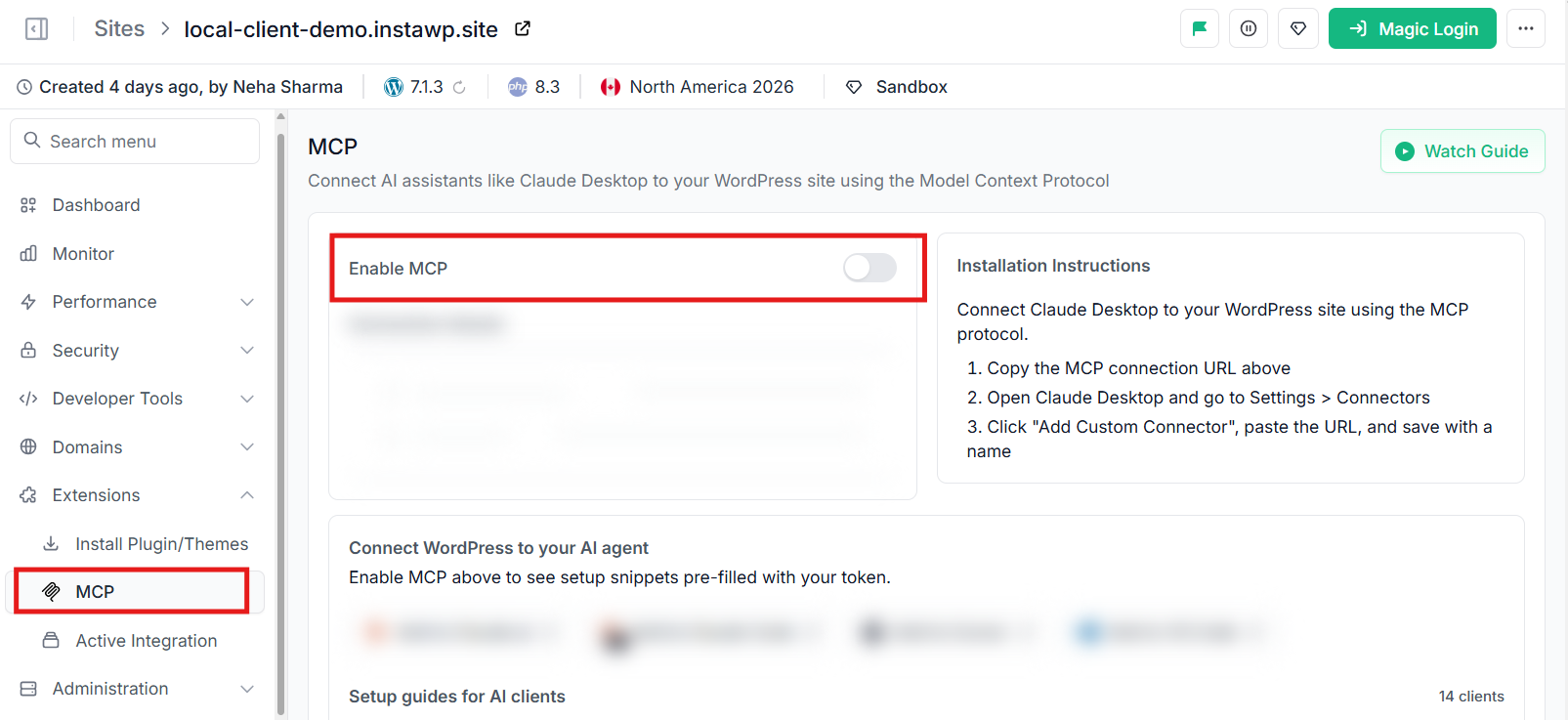Screen dimensions: 1568x720
Task: Click the "Sandbox" tag label
Action: (x=911, y=87)
